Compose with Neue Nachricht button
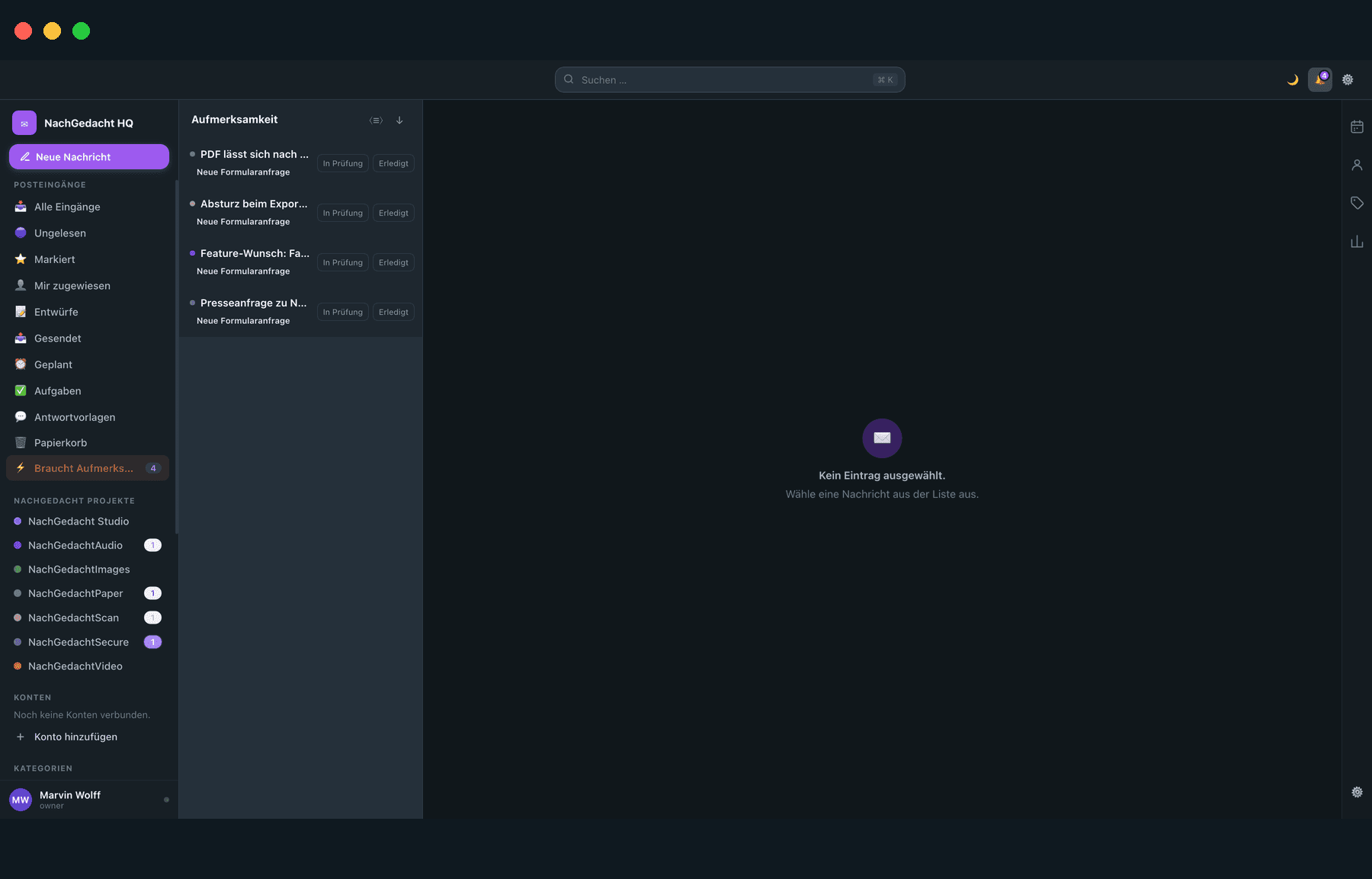Screen dimensions: 1372x879 tap(89, 156)
